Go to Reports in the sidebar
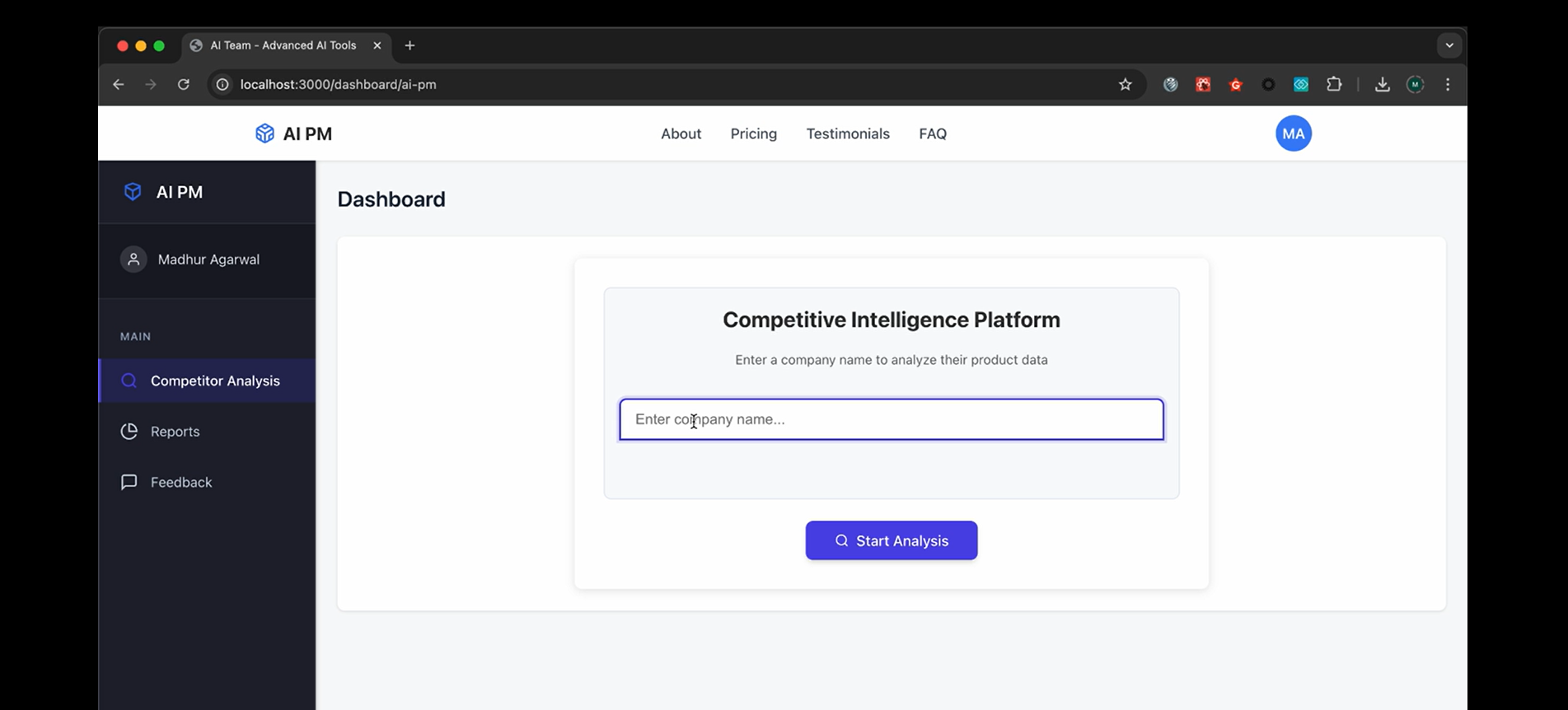Screen dimensions: 1568x710 (x=207, y=432)
